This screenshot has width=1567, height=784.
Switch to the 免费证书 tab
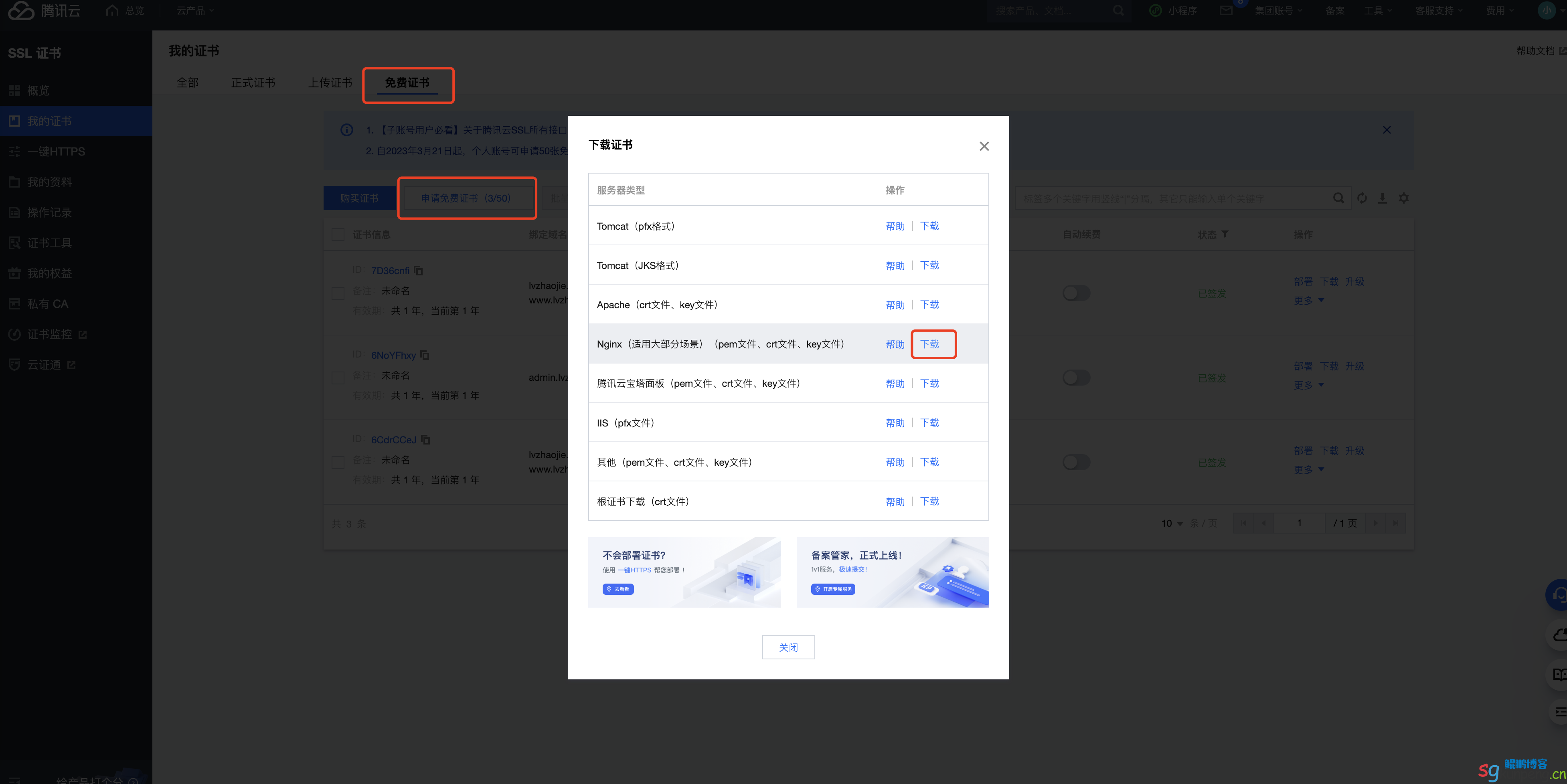click(x=407, y=82)
